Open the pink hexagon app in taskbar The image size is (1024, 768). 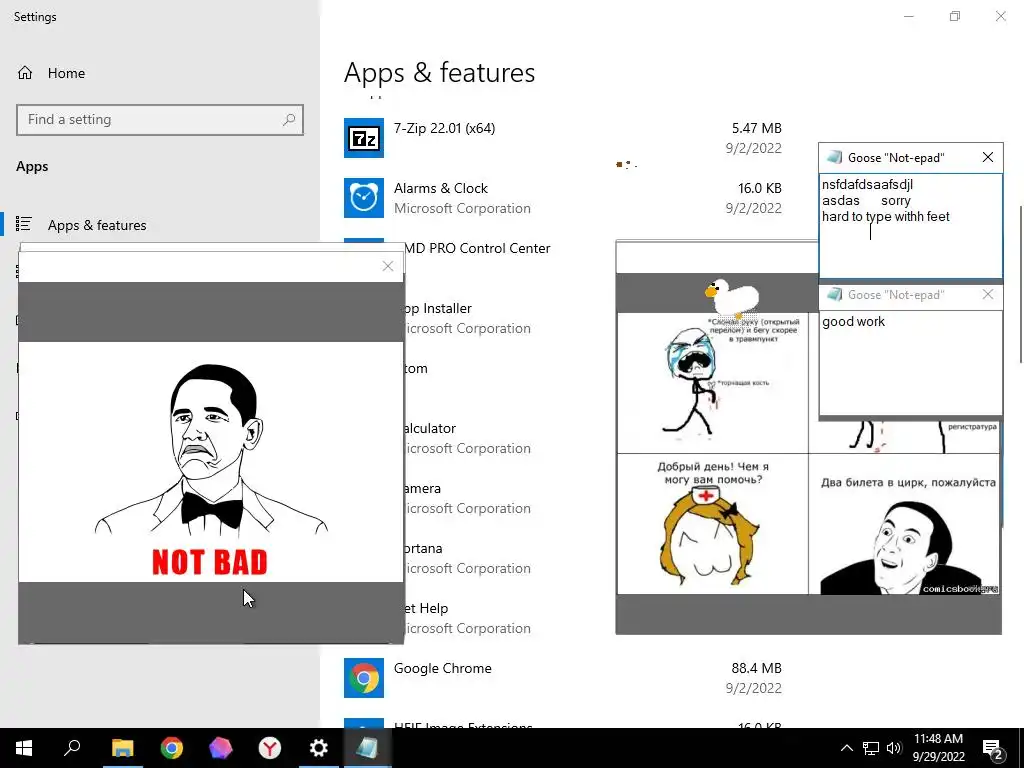[220, 748]
